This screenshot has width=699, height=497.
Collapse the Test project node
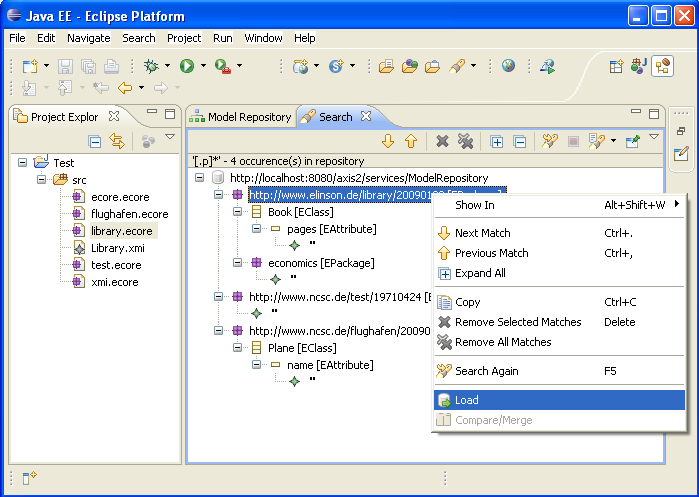(x=22, y=162)
